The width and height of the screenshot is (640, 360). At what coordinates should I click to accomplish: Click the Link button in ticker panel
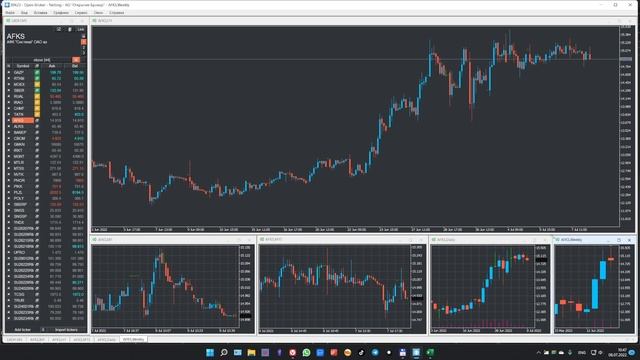click(x=80, y=29)
